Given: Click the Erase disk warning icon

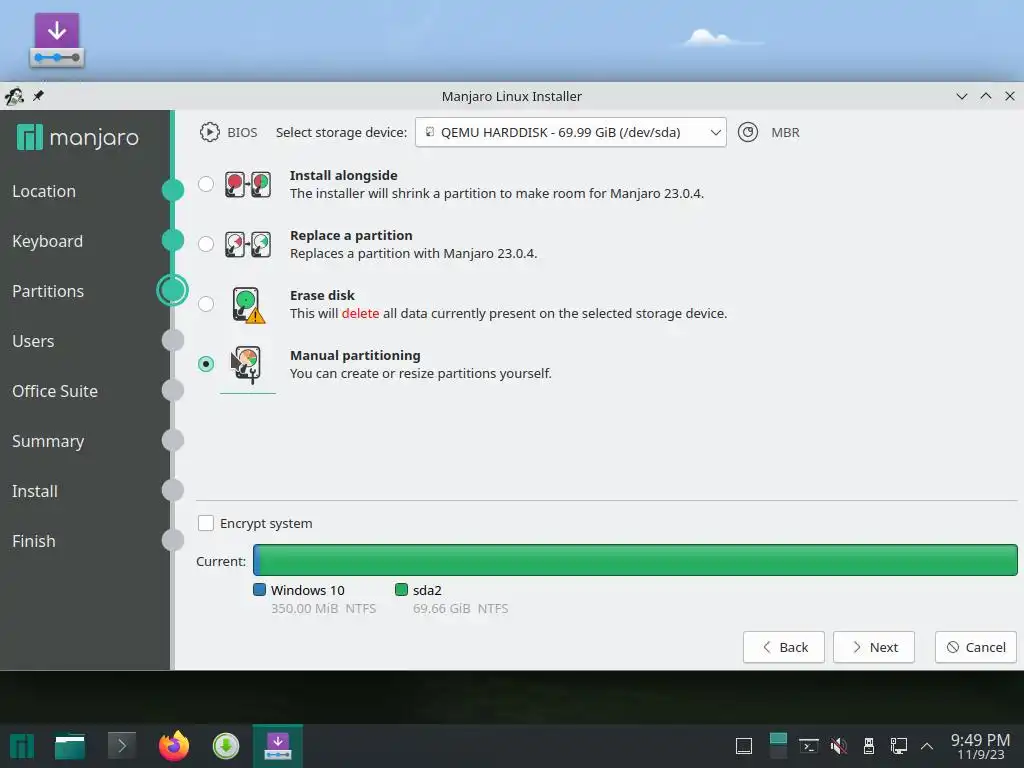Looking at the screenshot, I should (248, 305).
